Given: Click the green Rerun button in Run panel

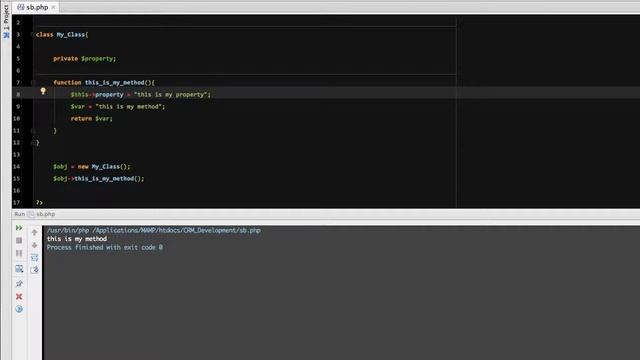Looking at the screenshot, I should pyautogui.click(x=19, y=228).
